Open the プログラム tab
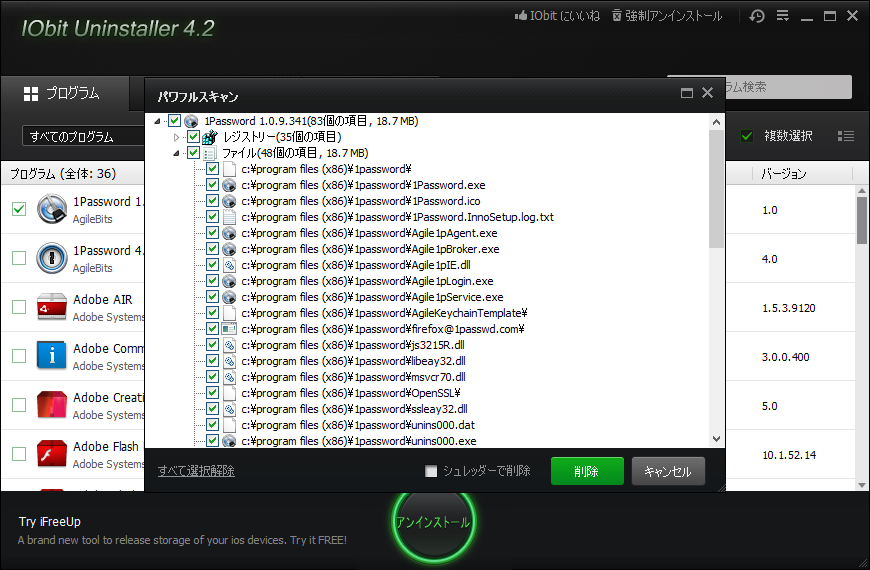The height and width of the screenshot is (570, 870). click(x=64, y=93)
